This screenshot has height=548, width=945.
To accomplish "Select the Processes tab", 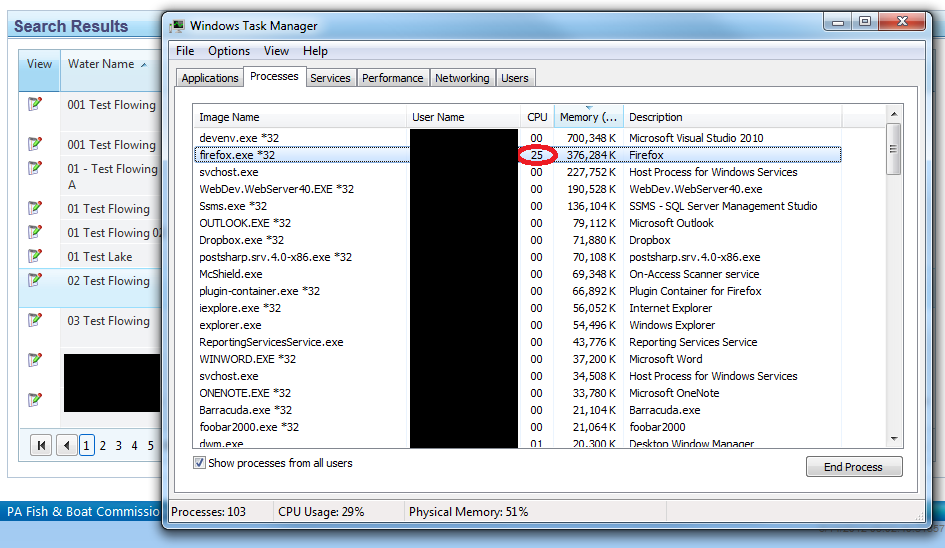I will click(274, 77).
